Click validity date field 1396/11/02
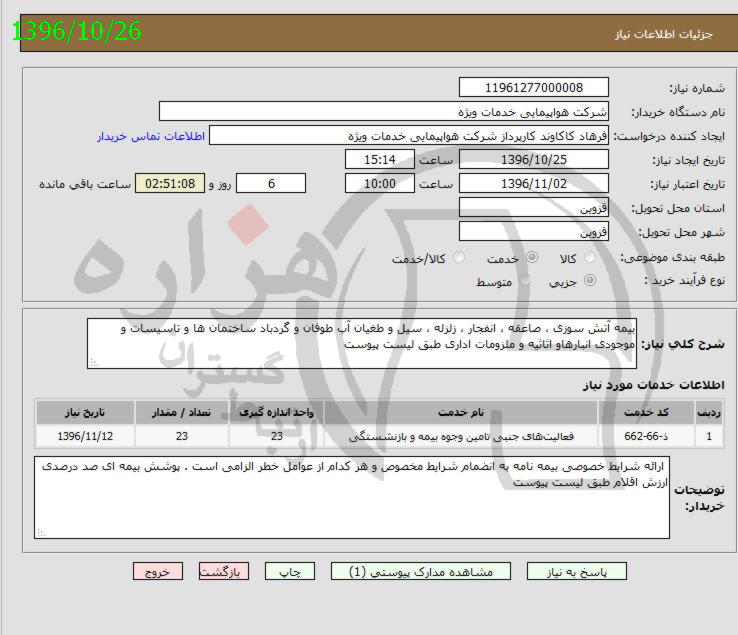738x635 pixels. coord(534,184)
